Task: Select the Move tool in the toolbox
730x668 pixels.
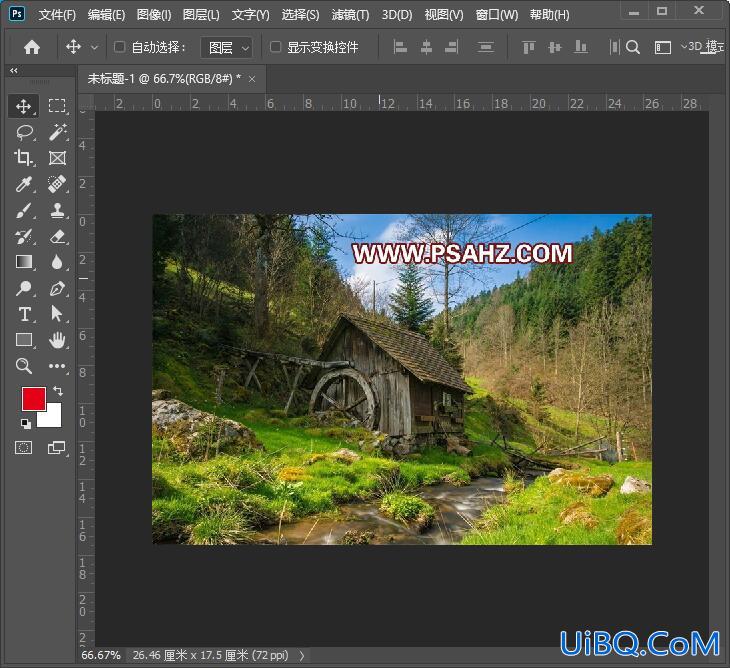Action: (x=23, y=106)
